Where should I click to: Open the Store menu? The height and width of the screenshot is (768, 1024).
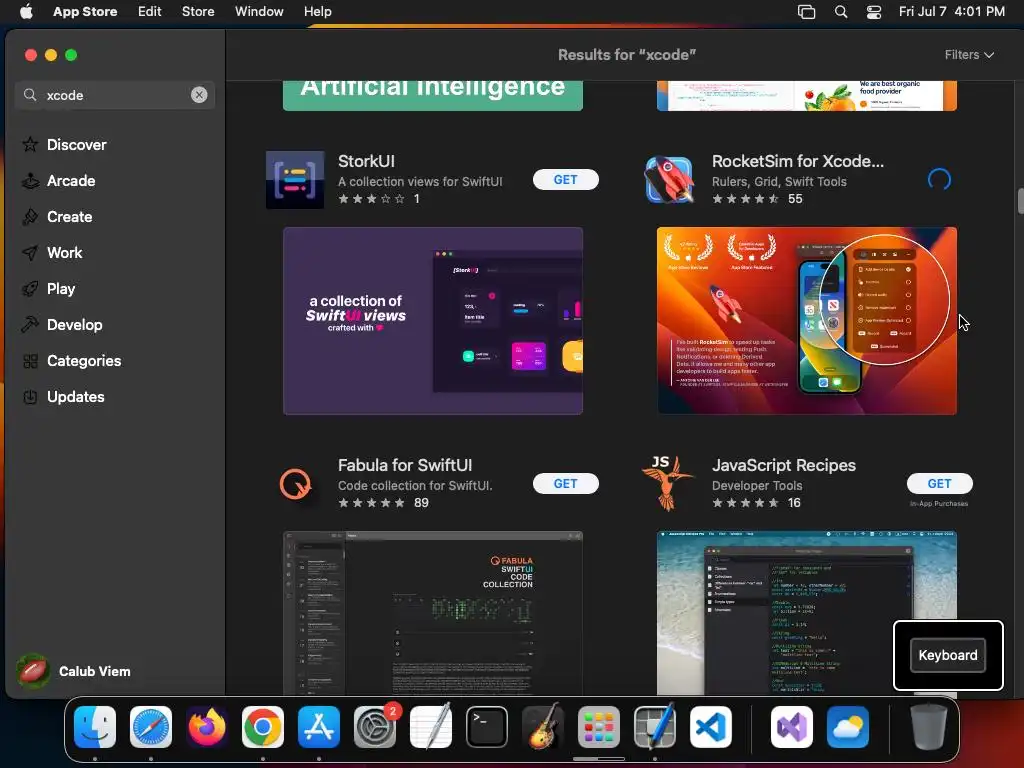pyautogui.click(x=198, y=12)
